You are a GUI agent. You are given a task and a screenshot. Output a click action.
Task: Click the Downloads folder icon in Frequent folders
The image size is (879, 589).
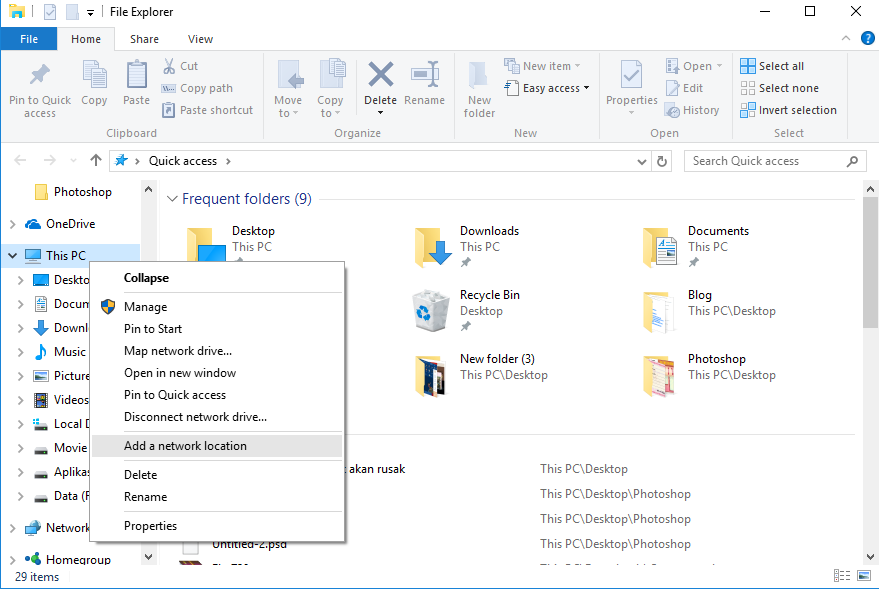click(x=433, y=247)
